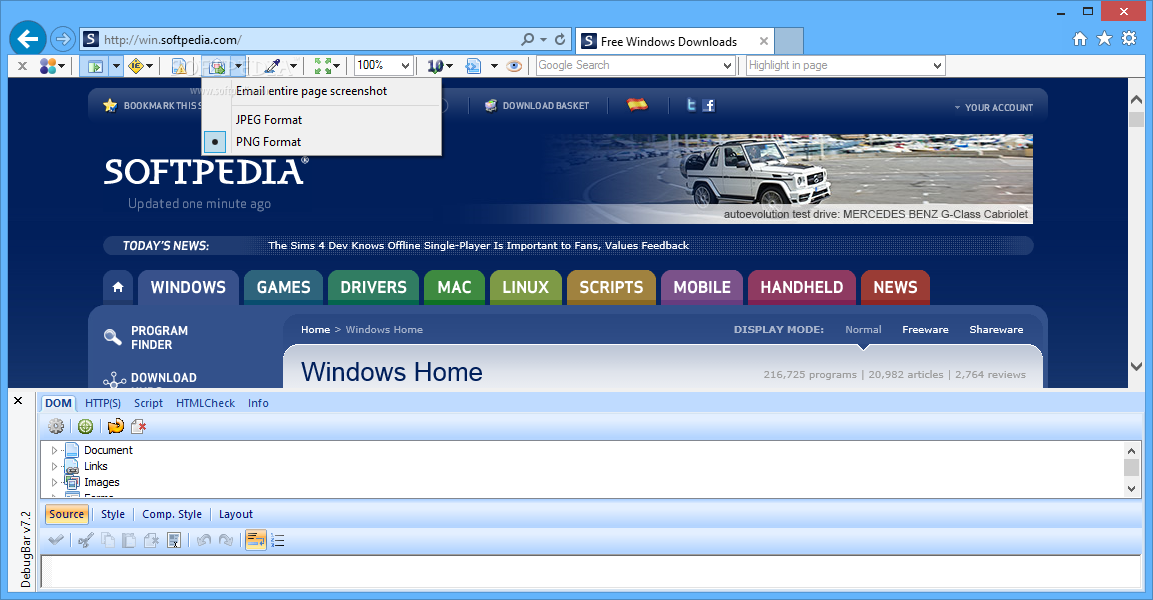Click the apply checkmark icon in source toolbar
The image size is (1153, 600).
click(x=56, y=540)
